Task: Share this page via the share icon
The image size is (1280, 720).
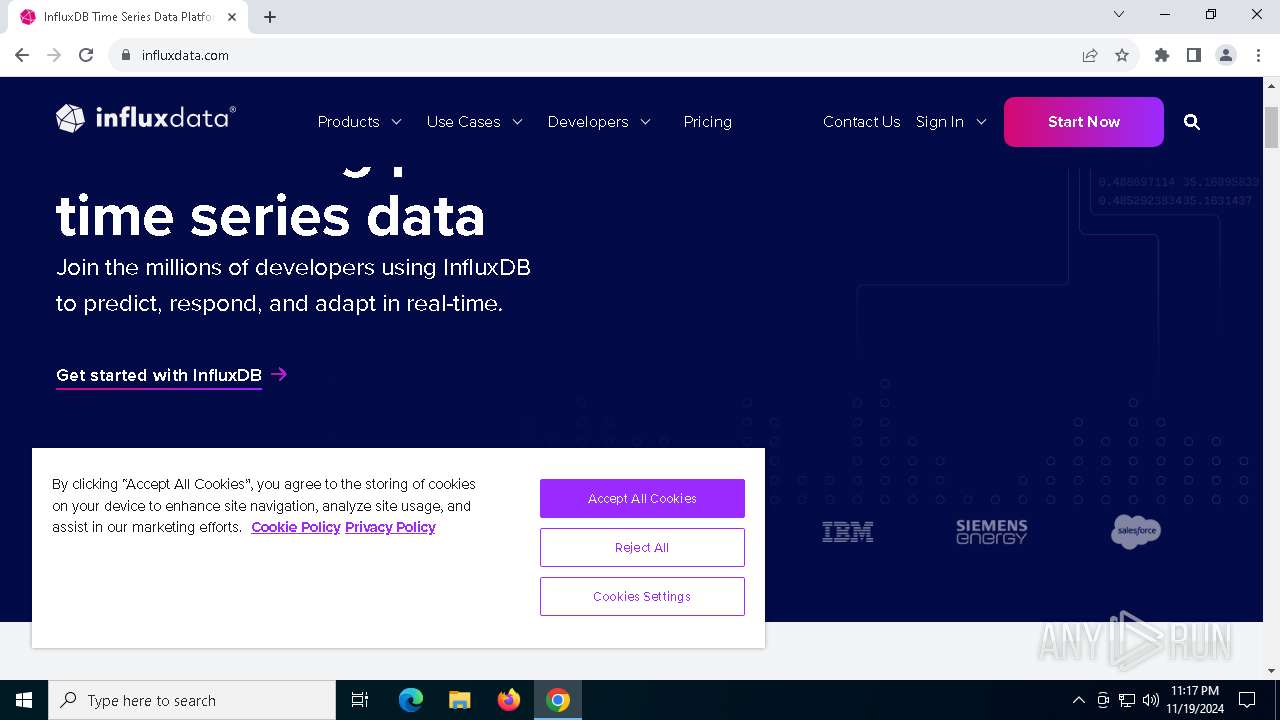Action: coord(1090,55)
